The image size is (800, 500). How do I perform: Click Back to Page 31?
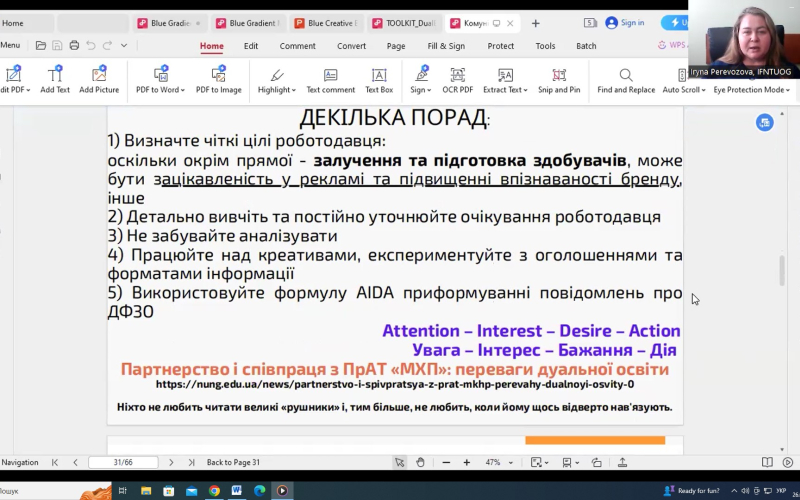click(x=233, y=462)
